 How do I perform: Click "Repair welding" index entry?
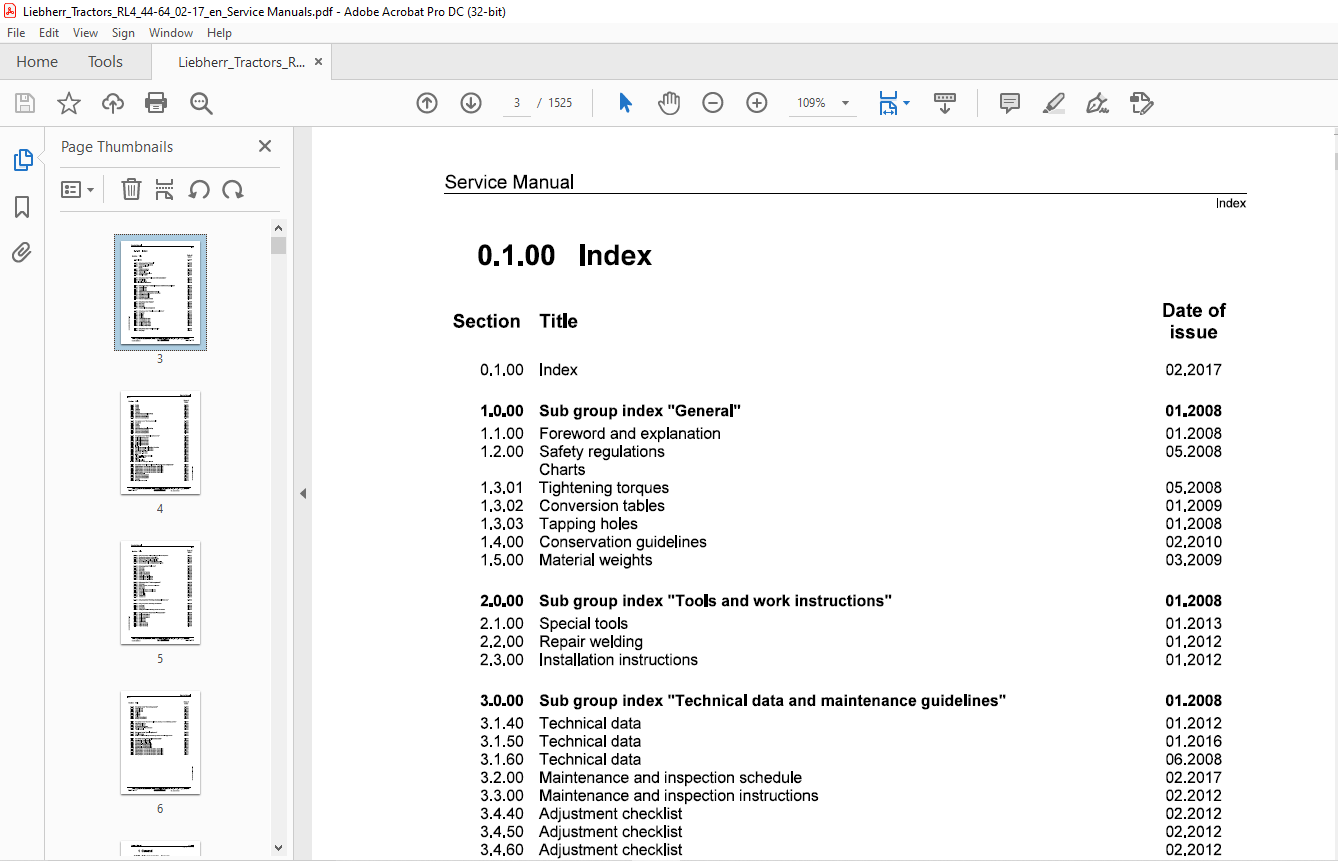pyautogui.click(x=591, y=642)
